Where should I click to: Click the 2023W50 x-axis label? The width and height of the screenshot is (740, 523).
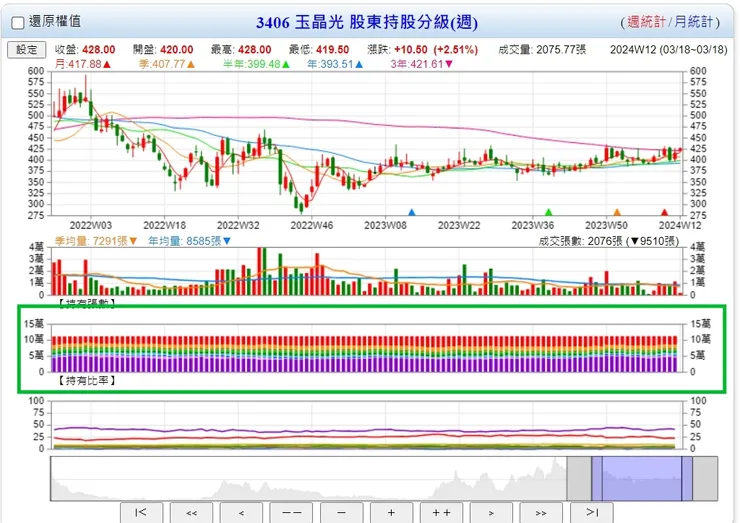606,225
